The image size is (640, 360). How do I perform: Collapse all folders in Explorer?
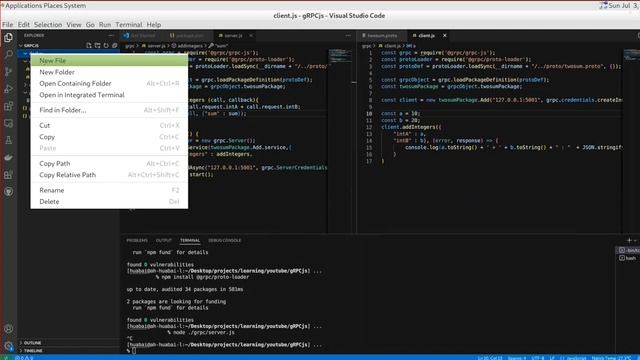pyautogui.click(x=115, y=45)
